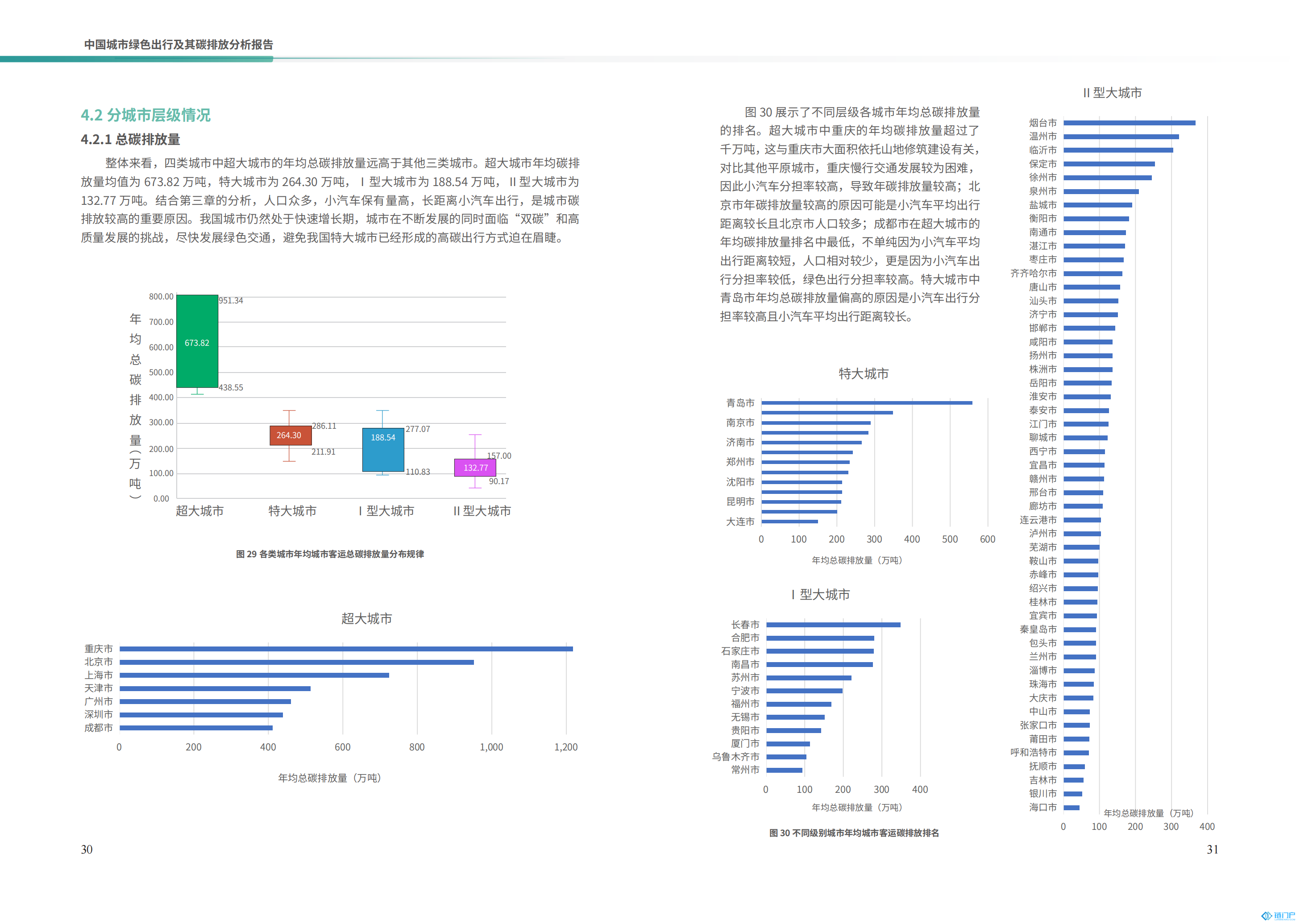Click the 秦皇岛市 label in the Ⅱ型大城市 chart
The height and width of the screenshot is (924, 1300).
pyautogui.click(x=1038, y=629)
